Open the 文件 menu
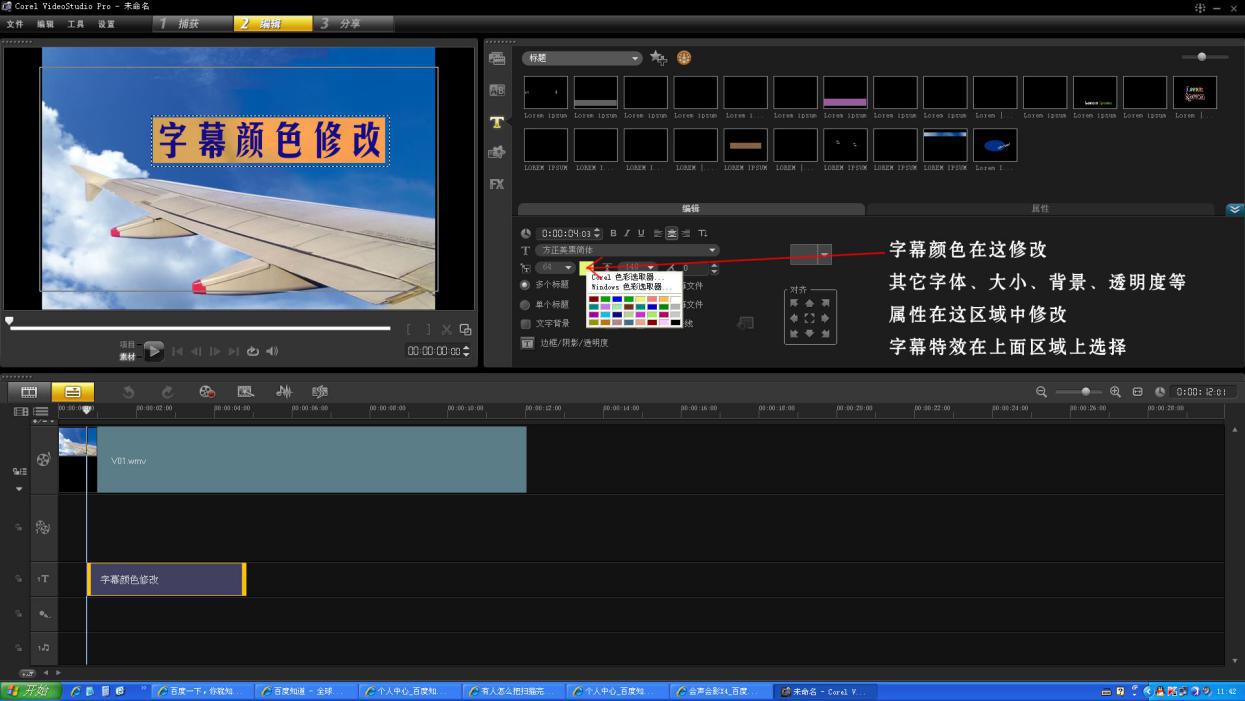 14,23
